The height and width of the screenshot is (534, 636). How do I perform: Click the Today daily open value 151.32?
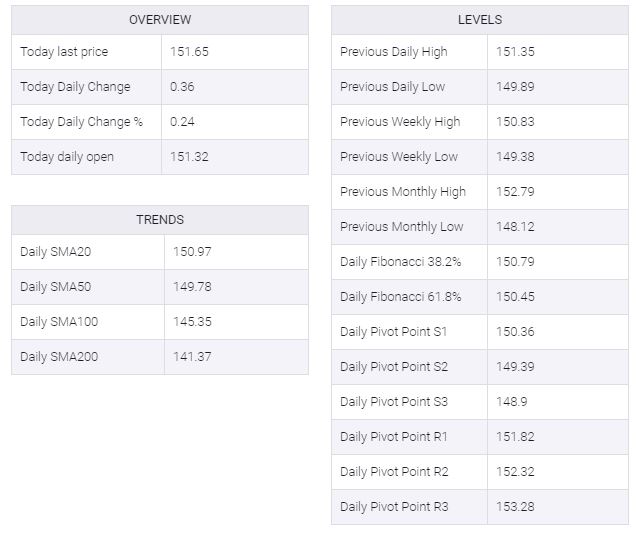click(x=189, y=157)
